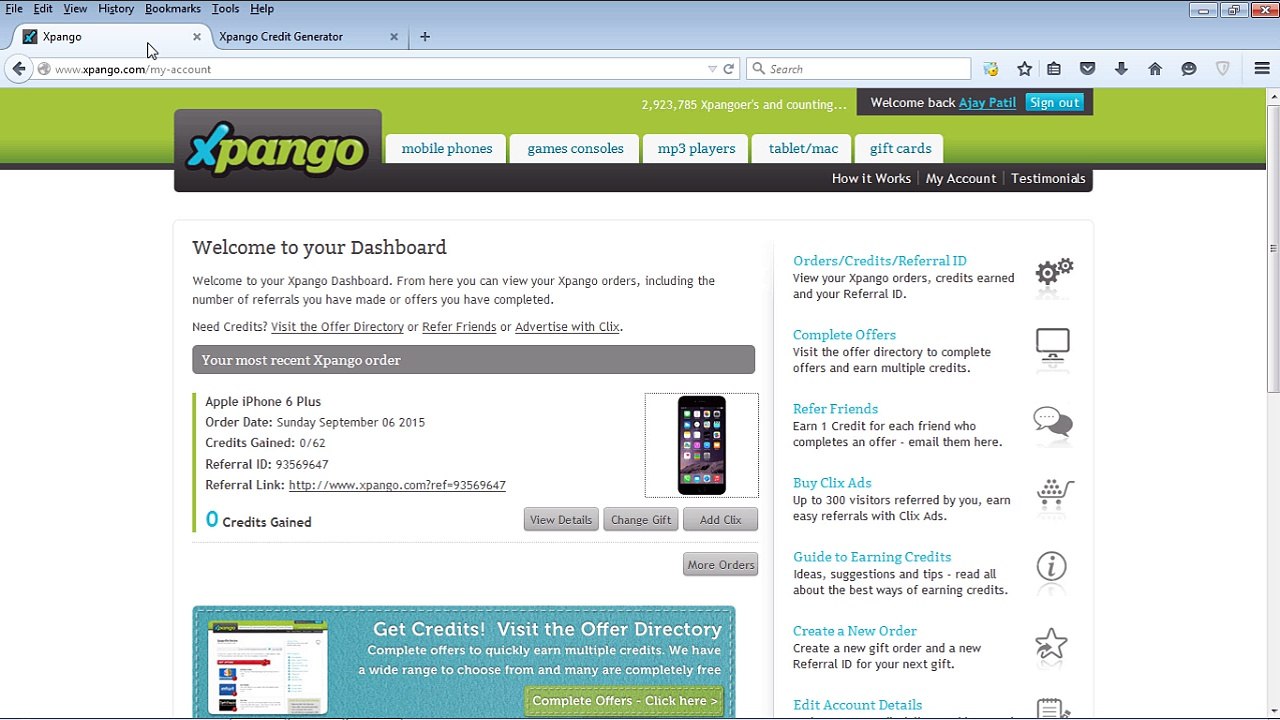Open the referral link URL
The width and height of the screenshot is (1280, 720).
397,485
